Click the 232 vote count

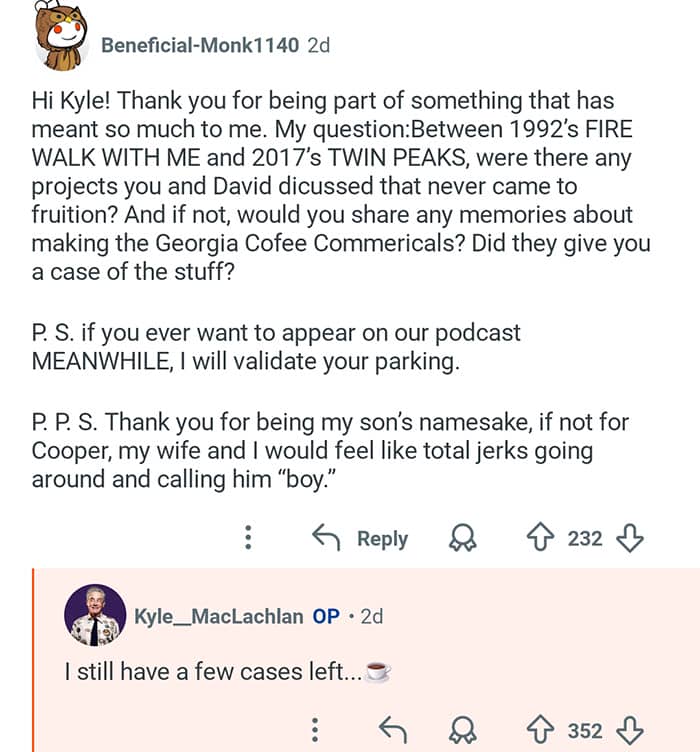tap(585, 539)
